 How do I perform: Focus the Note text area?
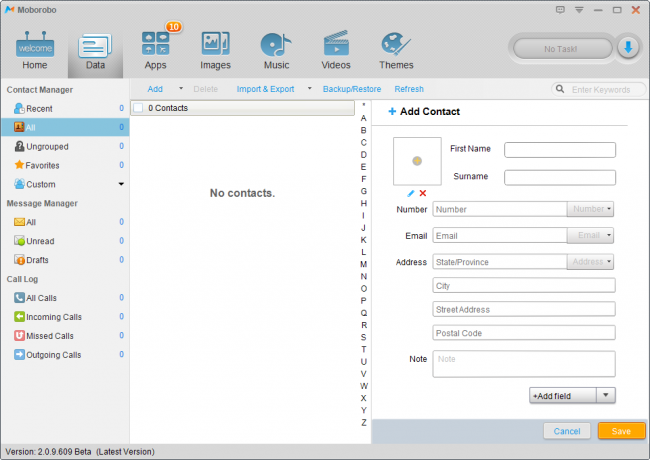click(524, 364)
